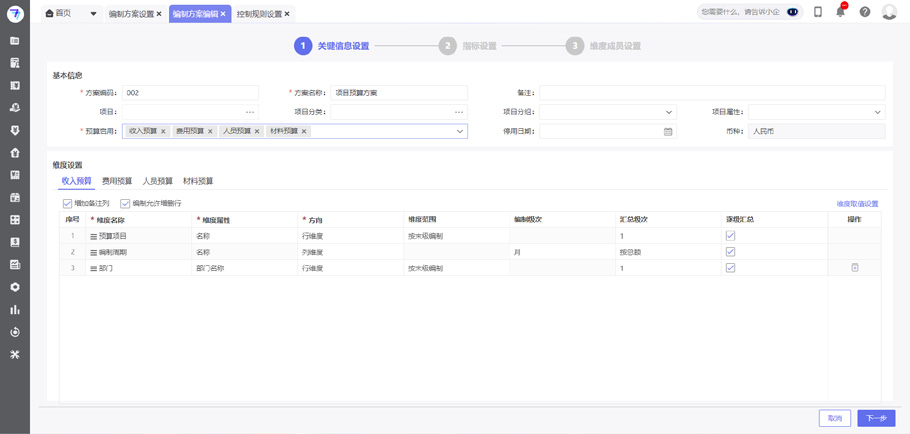Click the notification bell icon
Image resolution: width=910 pixels, height=434 pixels.
click(x=841, y=12)
